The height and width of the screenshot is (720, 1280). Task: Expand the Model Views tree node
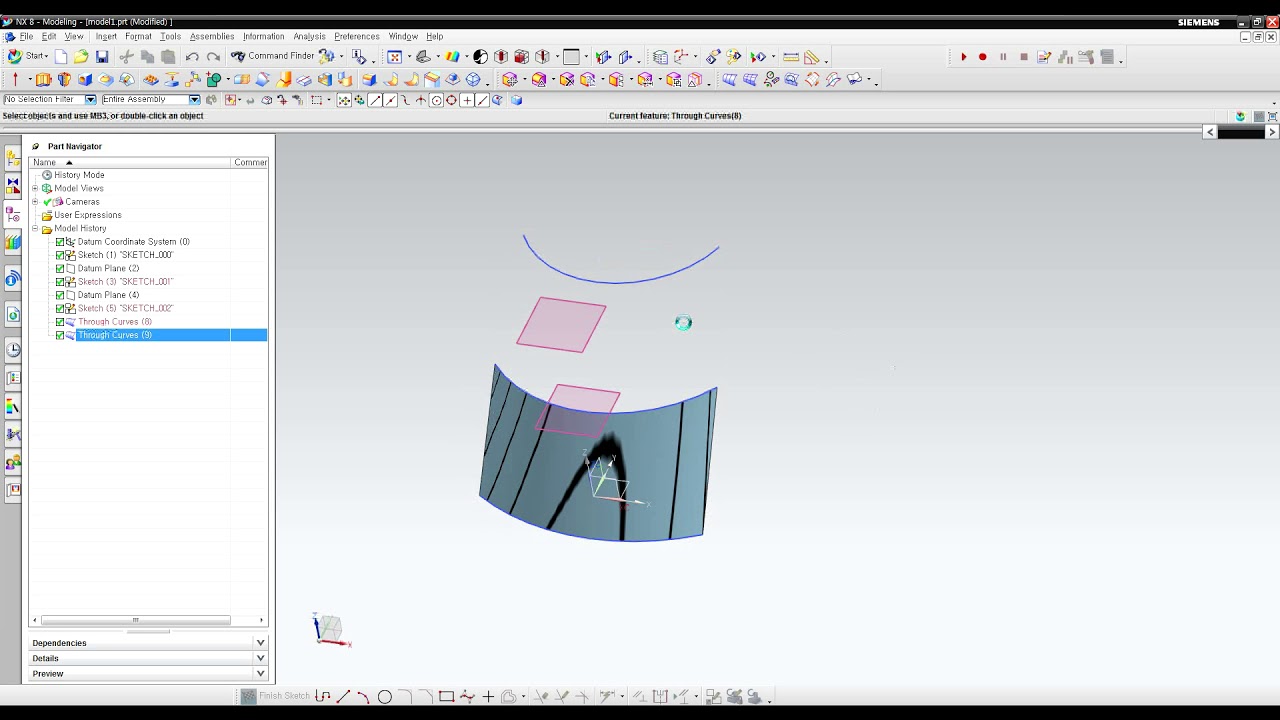pos(35,188)
